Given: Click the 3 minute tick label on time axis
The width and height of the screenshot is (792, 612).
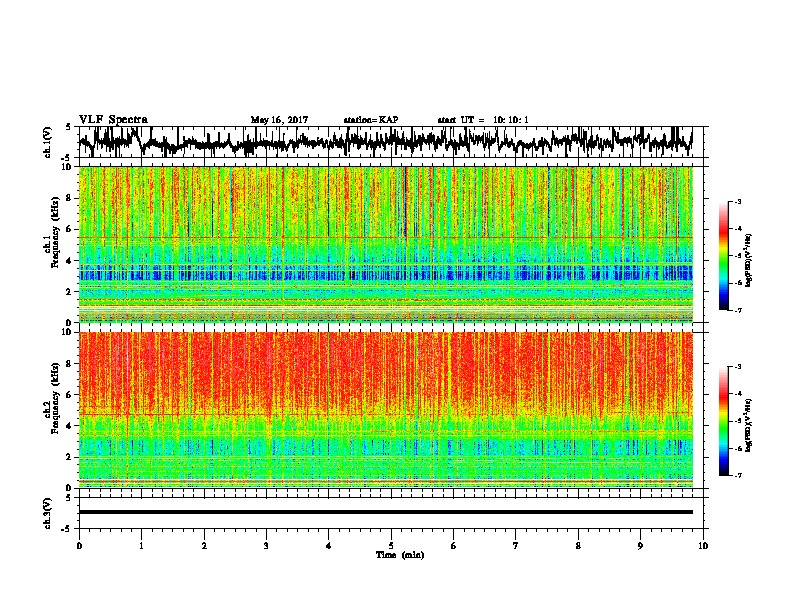Looking at the screenshot, I should pos(266,546).
